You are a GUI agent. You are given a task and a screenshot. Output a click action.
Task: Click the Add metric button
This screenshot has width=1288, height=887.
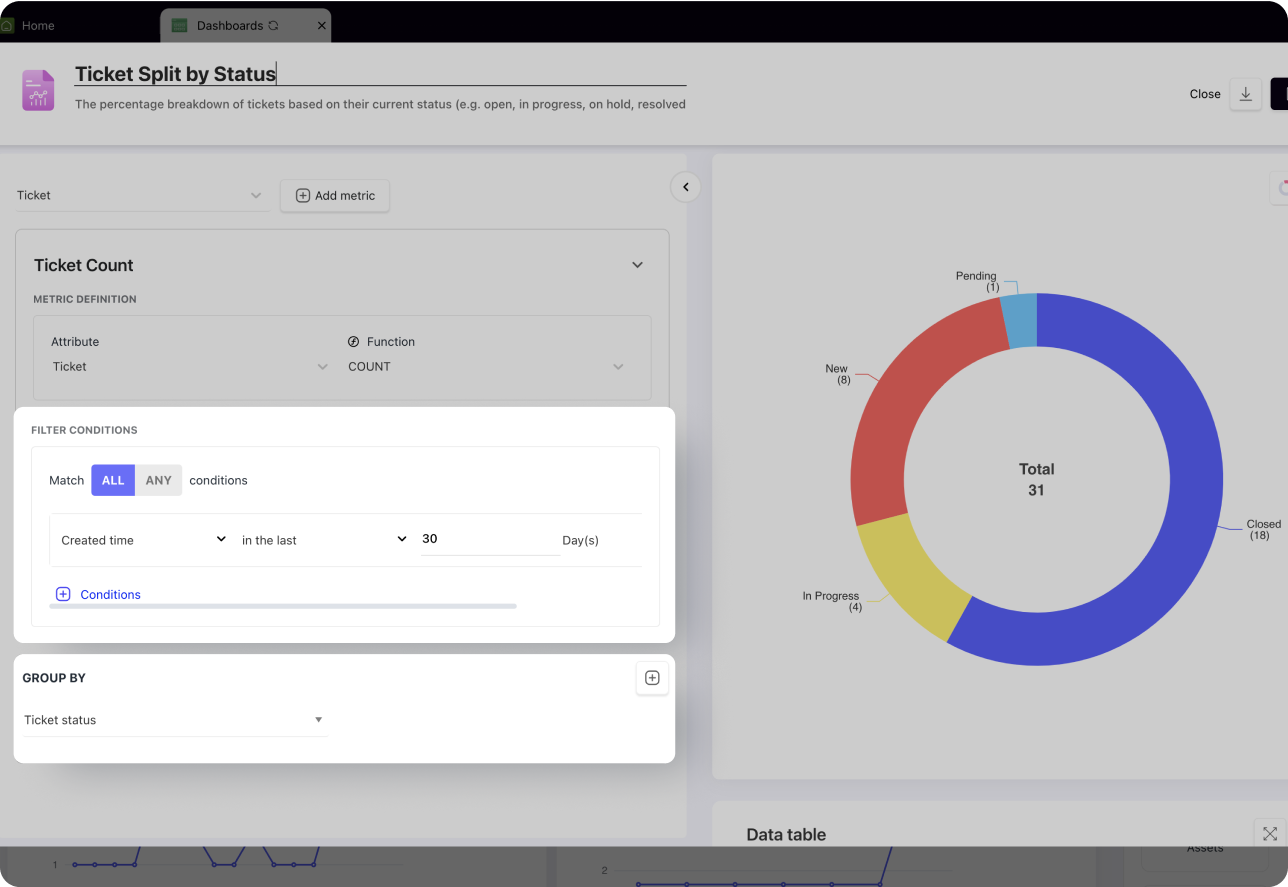[334, 195]
